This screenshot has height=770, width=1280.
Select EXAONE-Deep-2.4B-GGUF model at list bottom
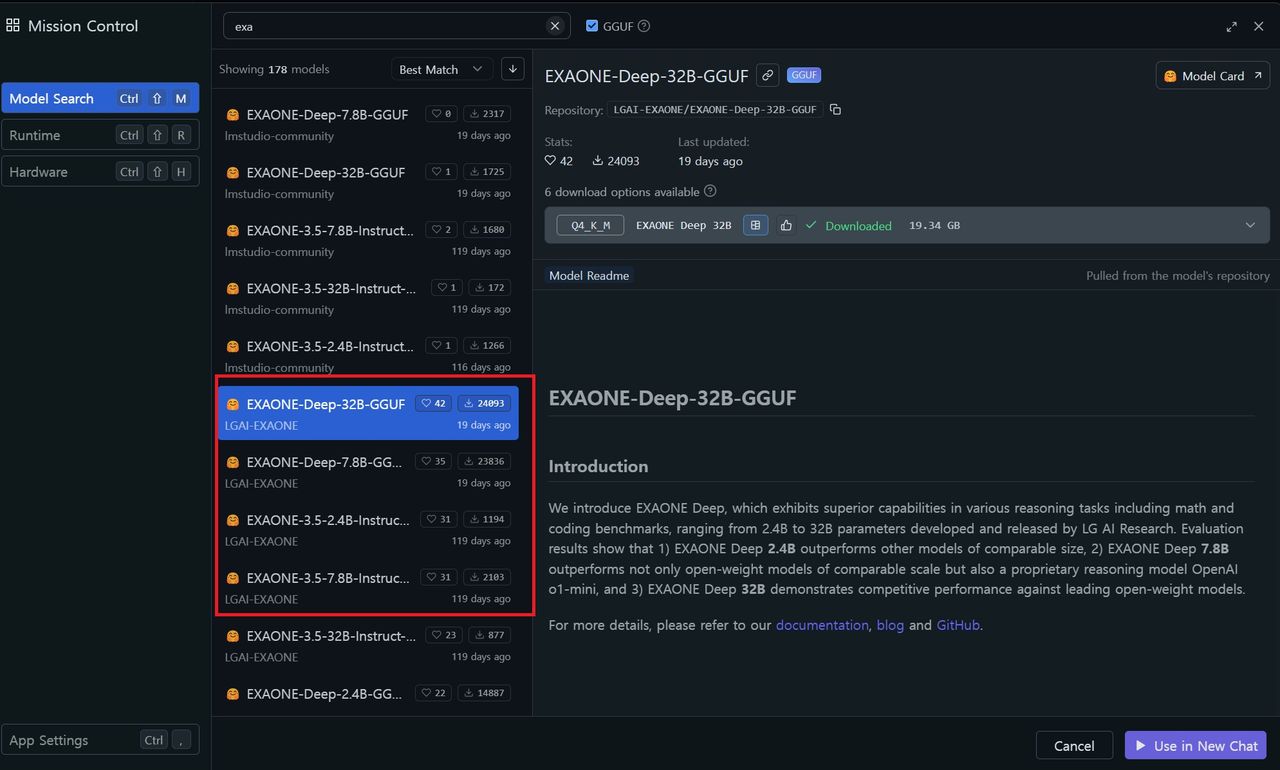pos(368,694)
